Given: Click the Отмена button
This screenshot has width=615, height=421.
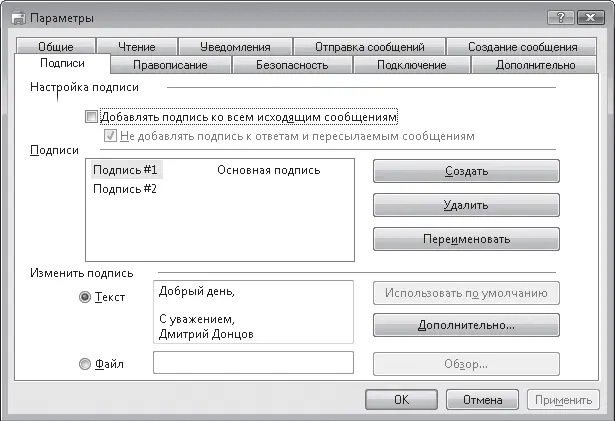Looking at the screenshot, I should coord(482,400).
